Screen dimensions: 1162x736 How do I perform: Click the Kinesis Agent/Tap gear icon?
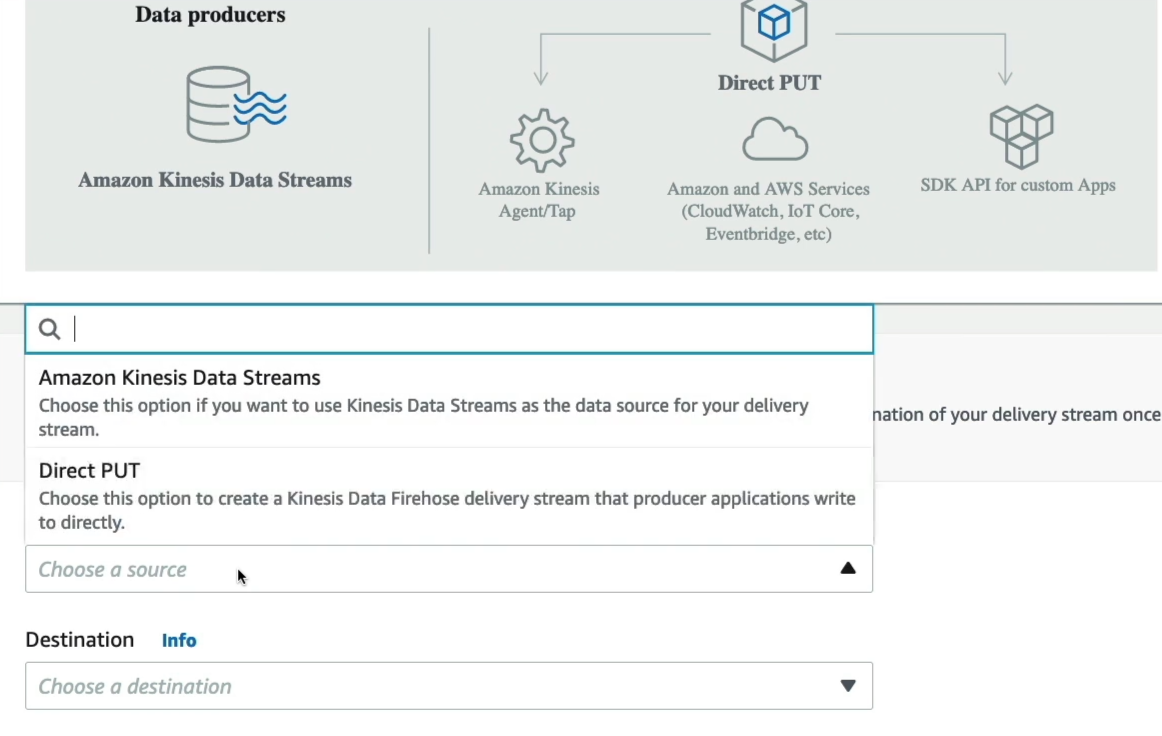[x=542, y=140]
